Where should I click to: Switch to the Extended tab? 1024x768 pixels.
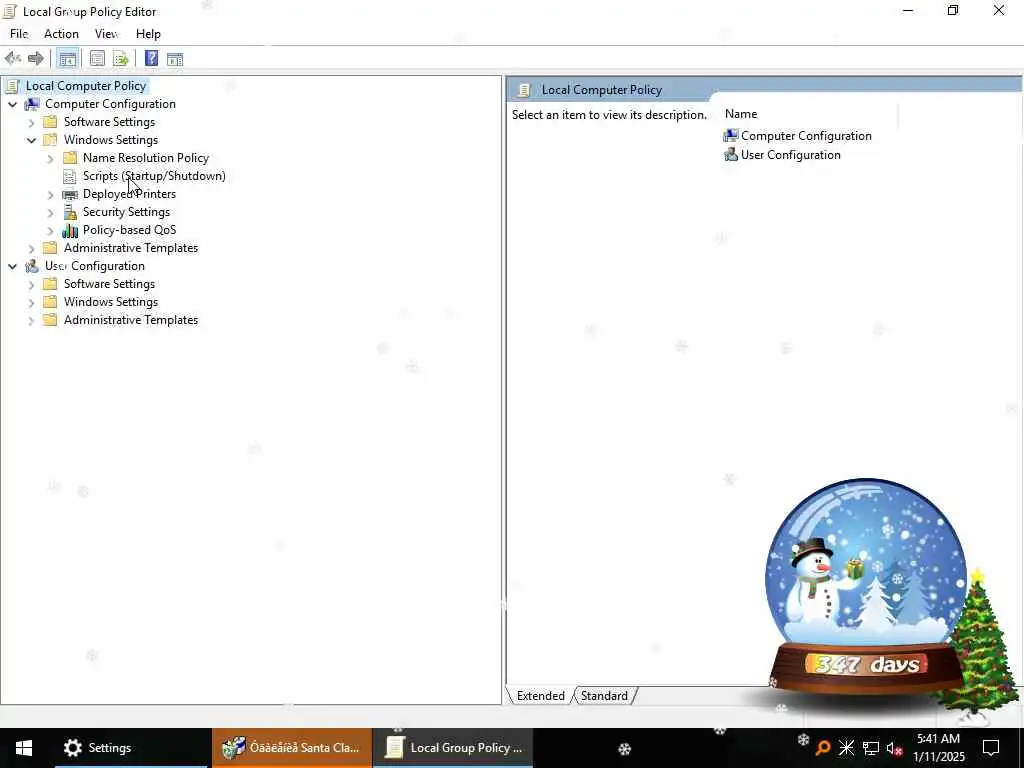click(540, 696)
